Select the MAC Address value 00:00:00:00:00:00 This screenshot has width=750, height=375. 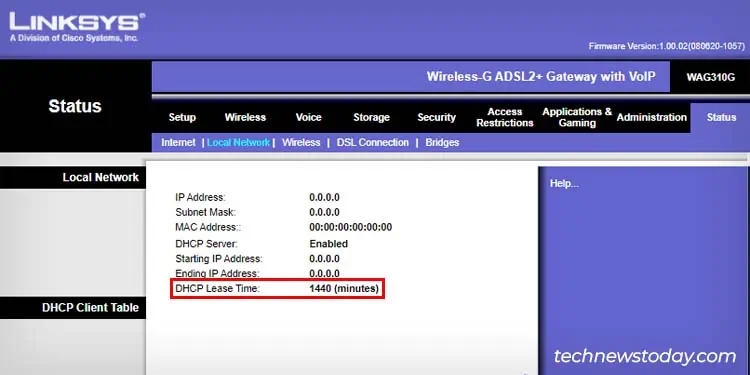(x=351, y=227)
